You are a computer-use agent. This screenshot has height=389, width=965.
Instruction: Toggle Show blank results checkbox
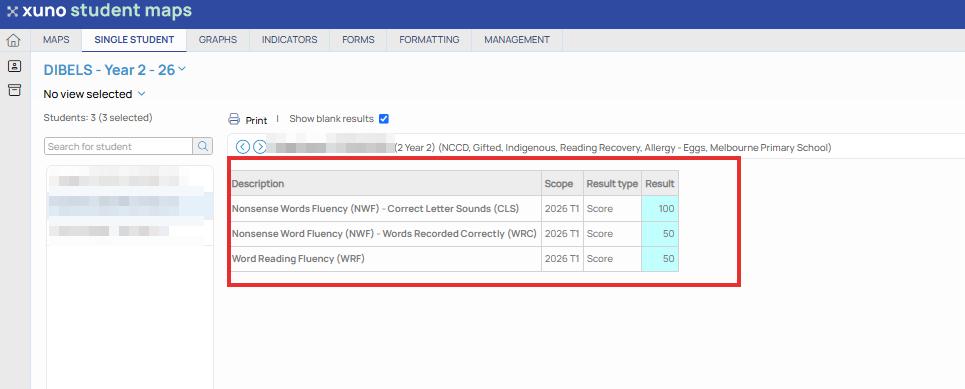(x=384, y=119)
